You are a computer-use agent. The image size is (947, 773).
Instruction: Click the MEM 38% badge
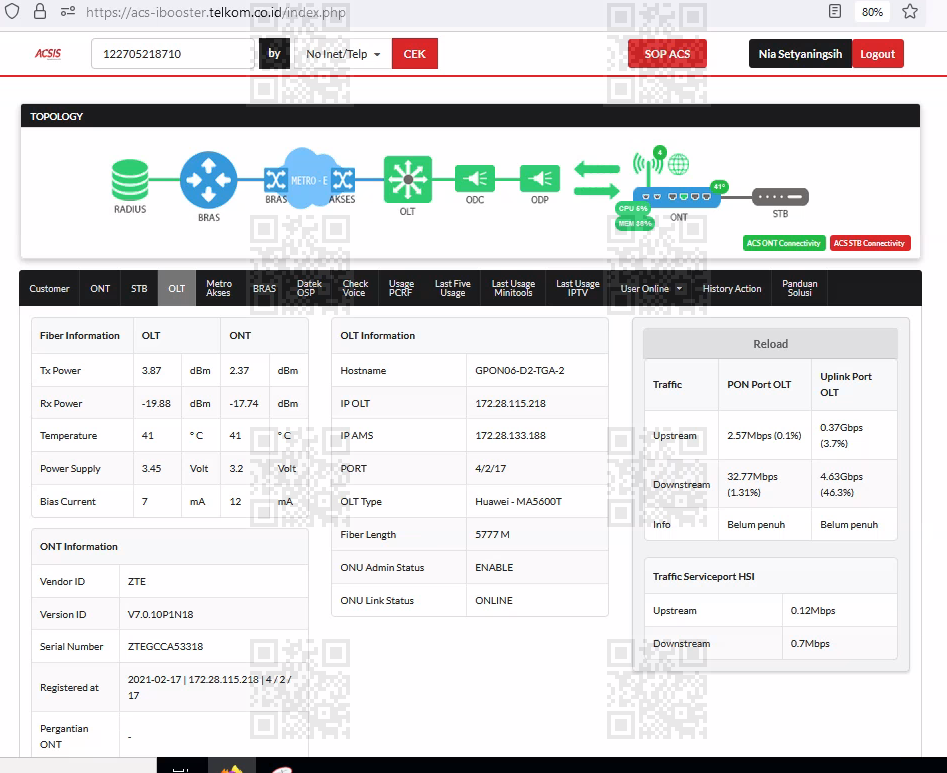point(635,223)
